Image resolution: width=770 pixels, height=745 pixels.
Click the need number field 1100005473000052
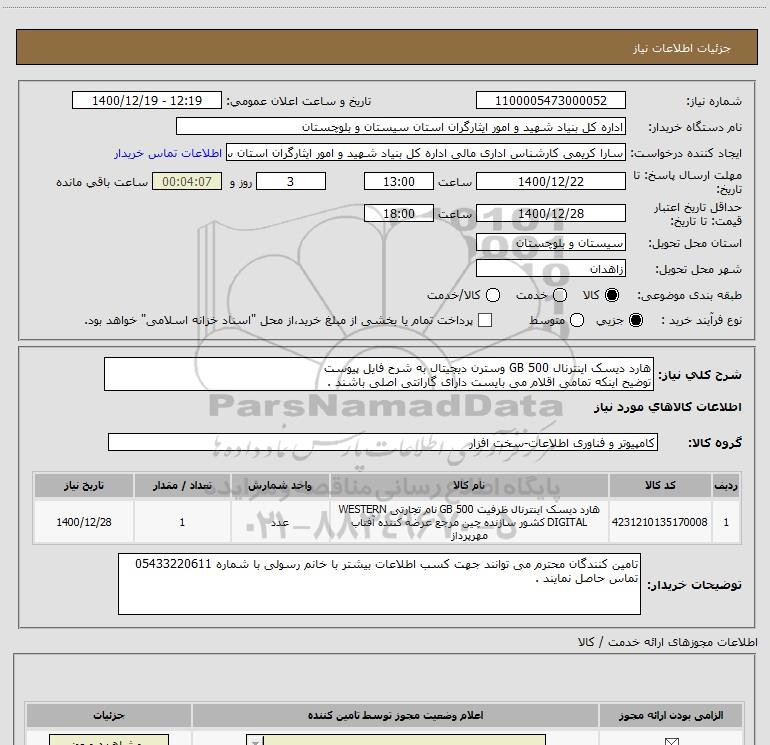click(x=550, y=100)
